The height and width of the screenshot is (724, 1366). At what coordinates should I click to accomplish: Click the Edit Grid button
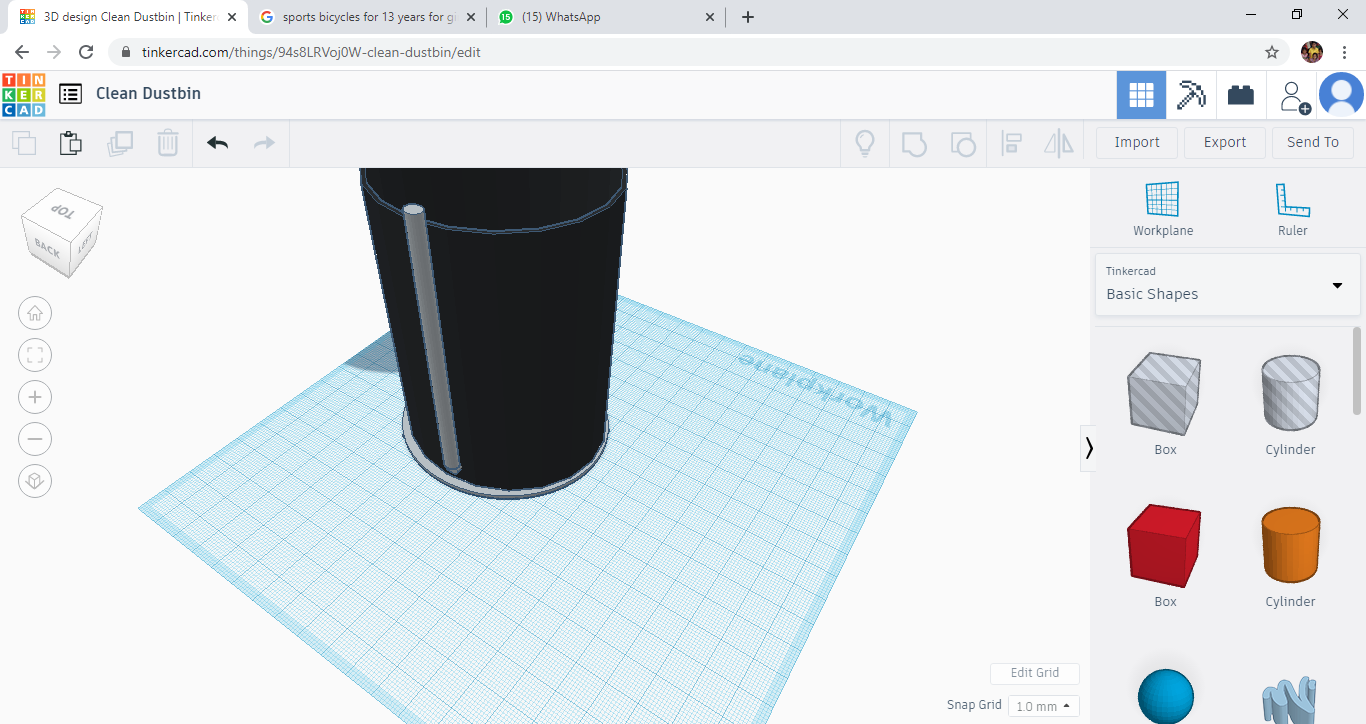coord(1035,673)
